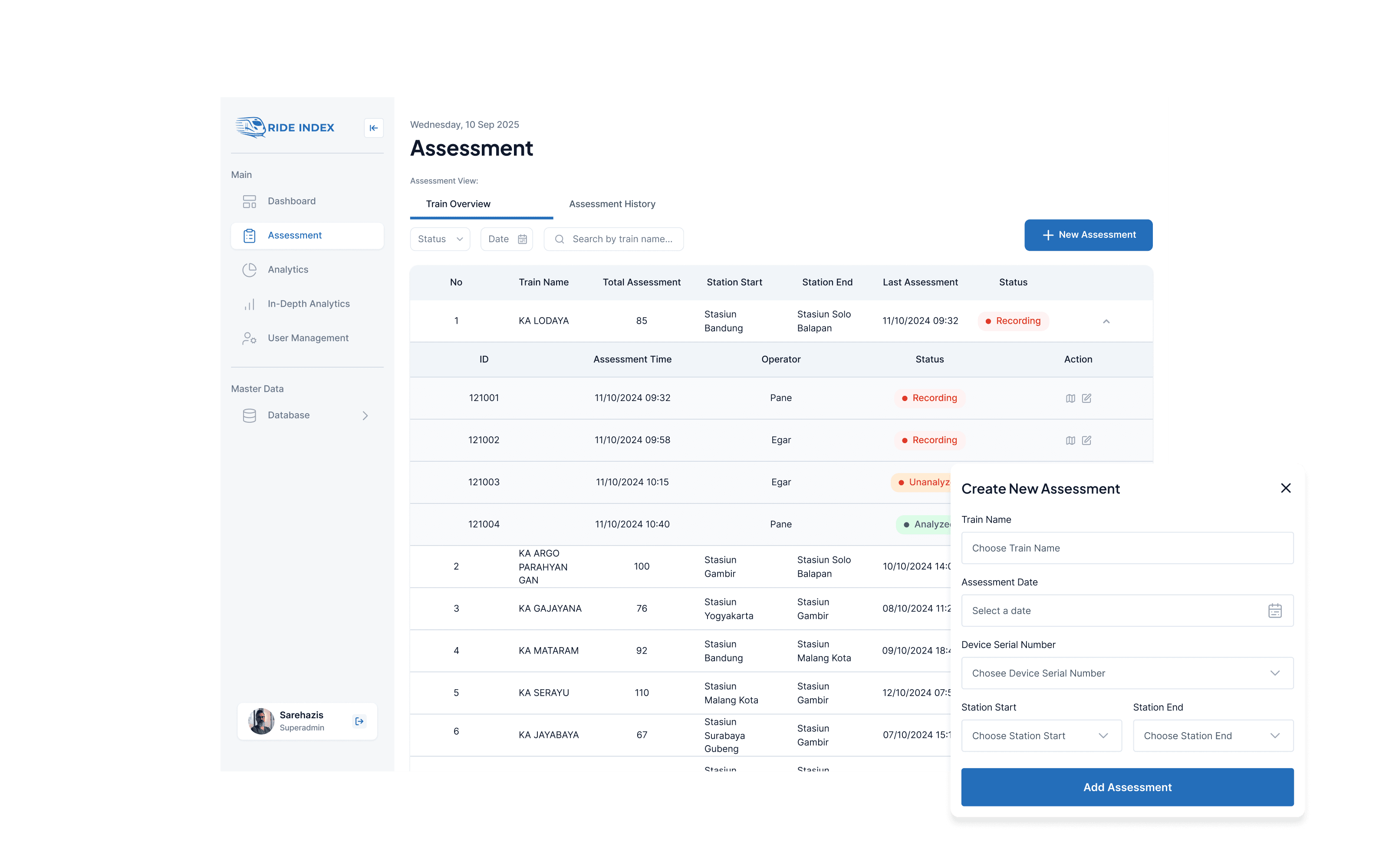Click the KA MATARAM train name

point(549,651)
